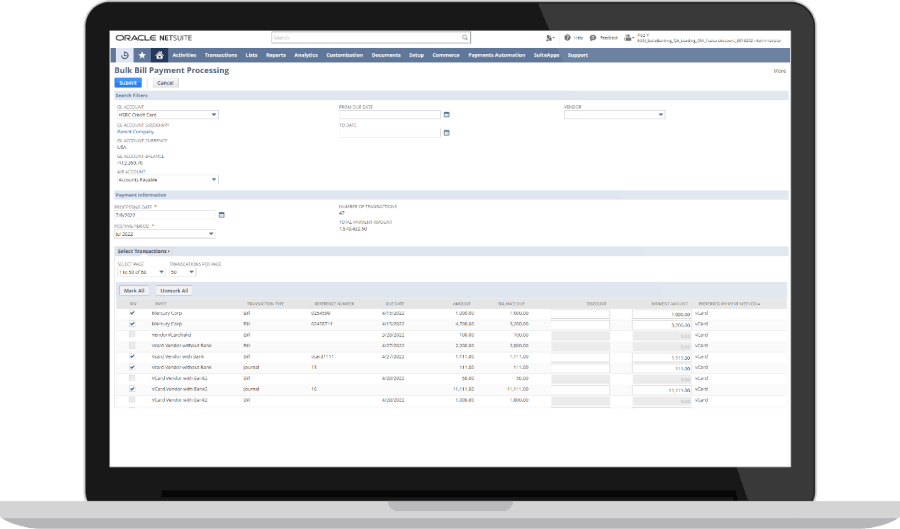Click the Due Date column header
The height and width of the screenshot is (529, 900).
(395, 304)
